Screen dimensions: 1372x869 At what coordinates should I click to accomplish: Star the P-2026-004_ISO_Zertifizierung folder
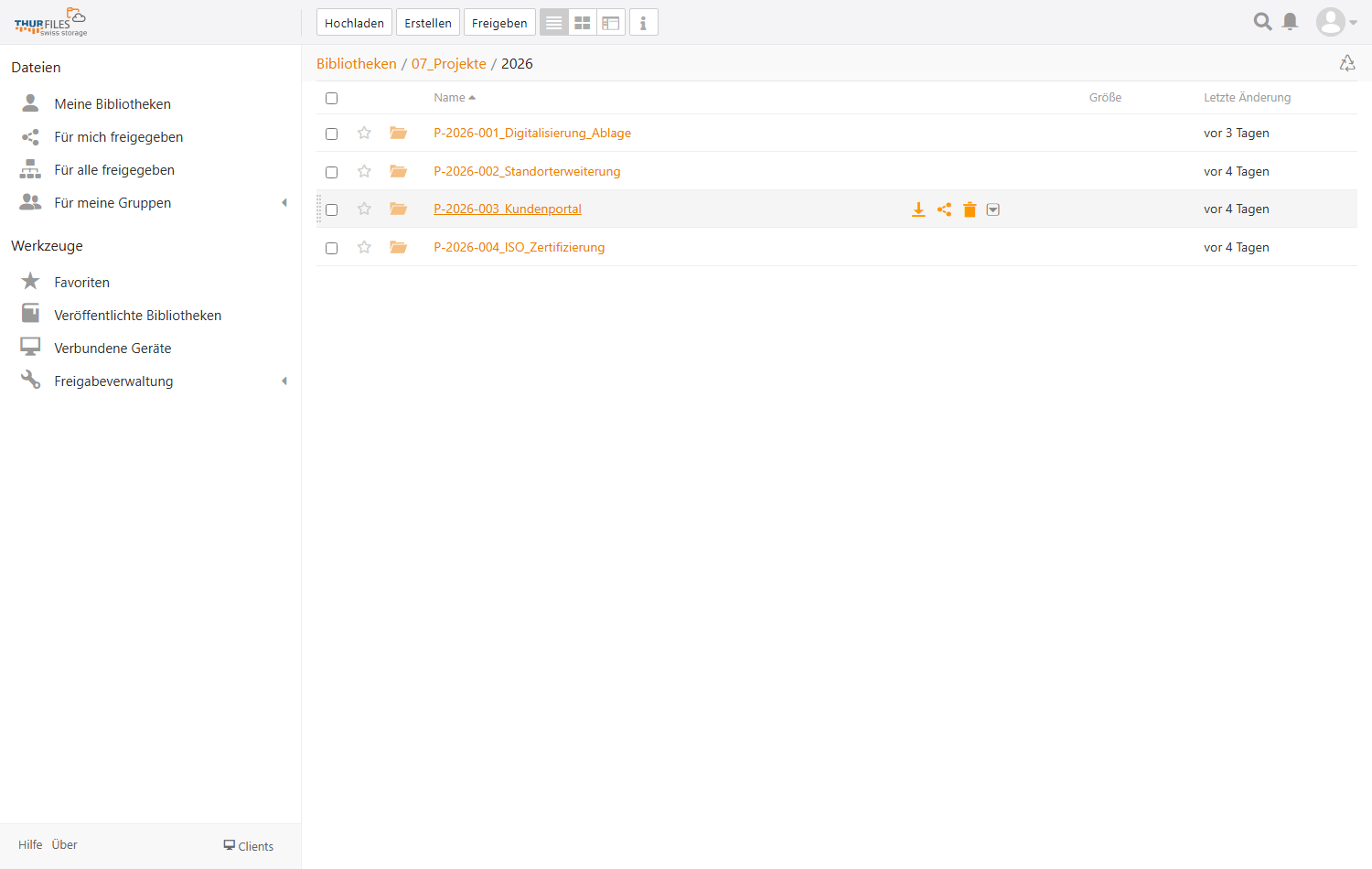tap(364, 247)
